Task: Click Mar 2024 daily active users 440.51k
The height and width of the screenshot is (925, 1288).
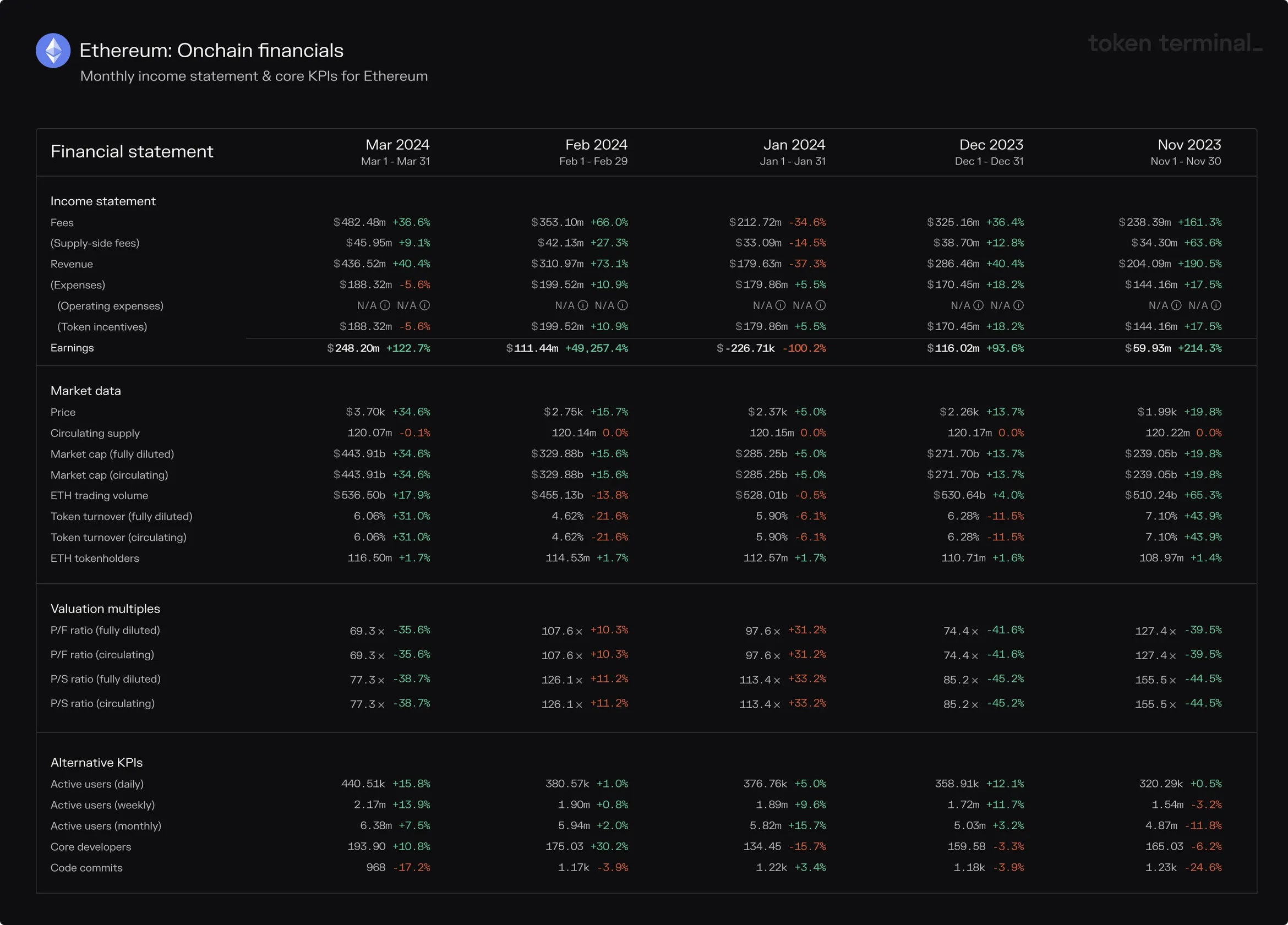Action: click(x=363, y=784)
